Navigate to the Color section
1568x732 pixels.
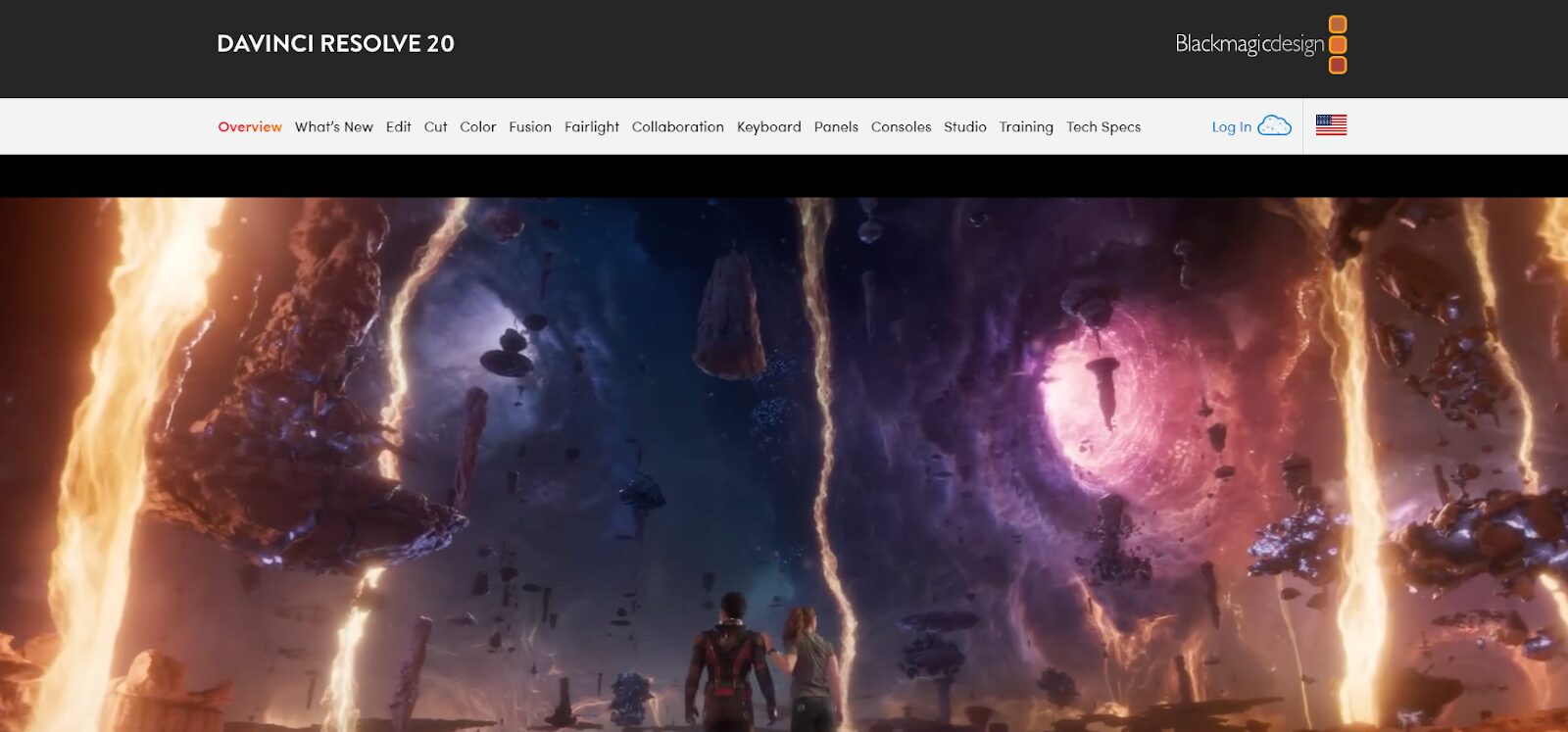pos(477,126)
